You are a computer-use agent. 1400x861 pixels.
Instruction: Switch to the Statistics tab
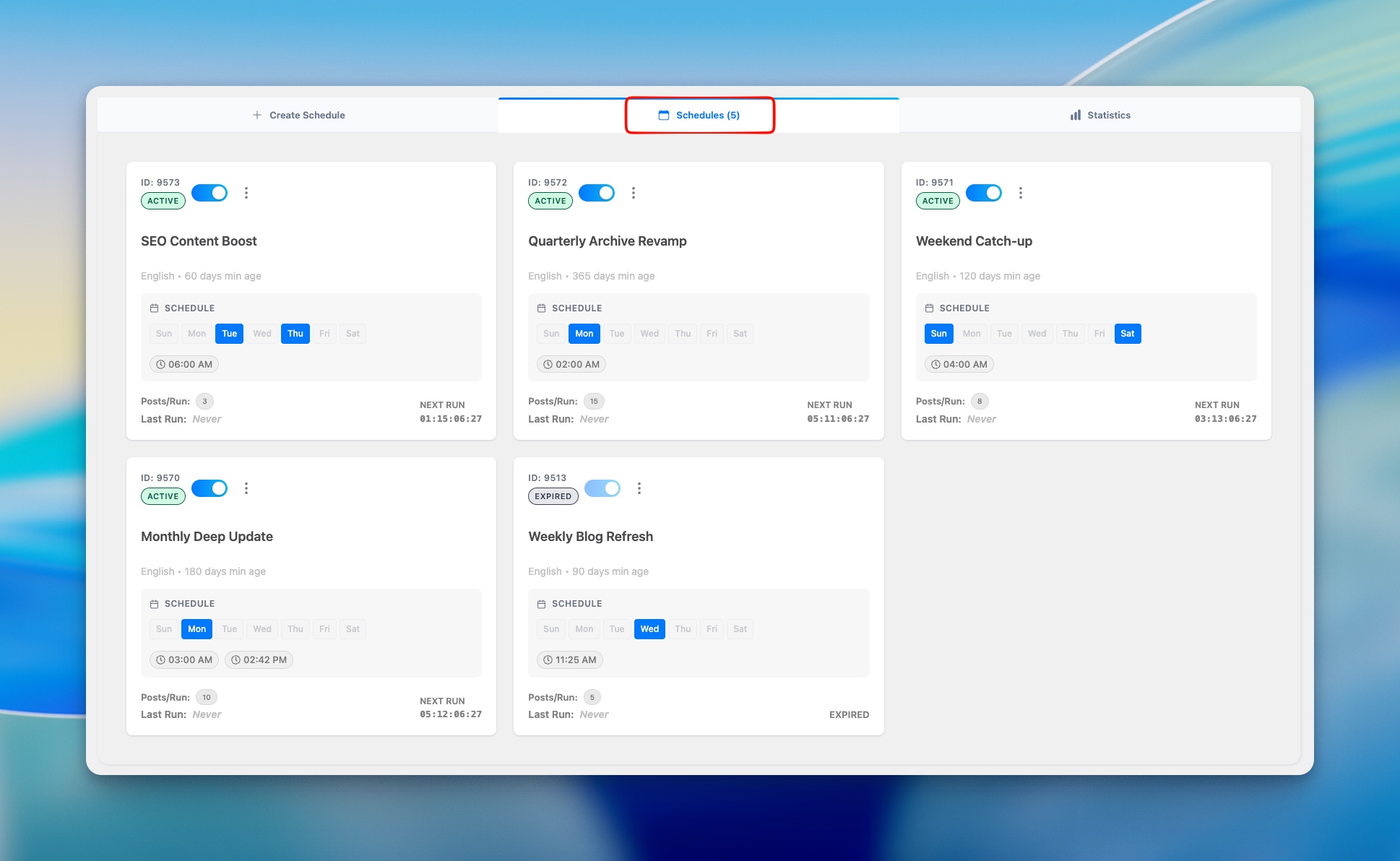tap(1100, 115)
